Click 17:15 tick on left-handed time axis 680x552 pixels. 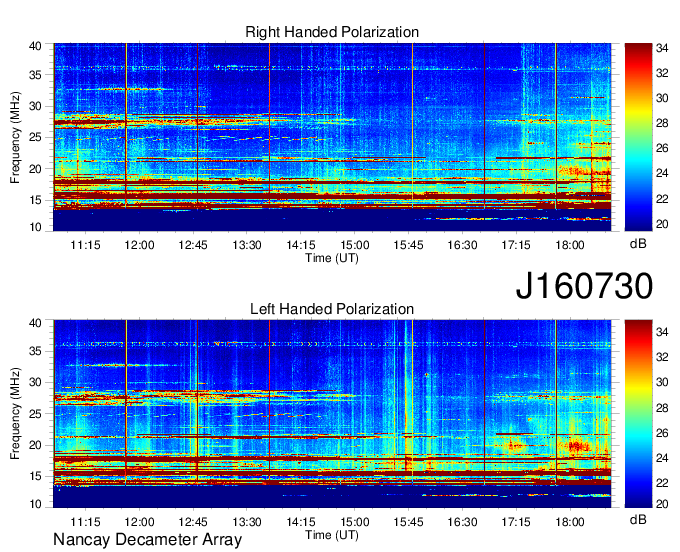pyautogui.click(x=516, y=522)
